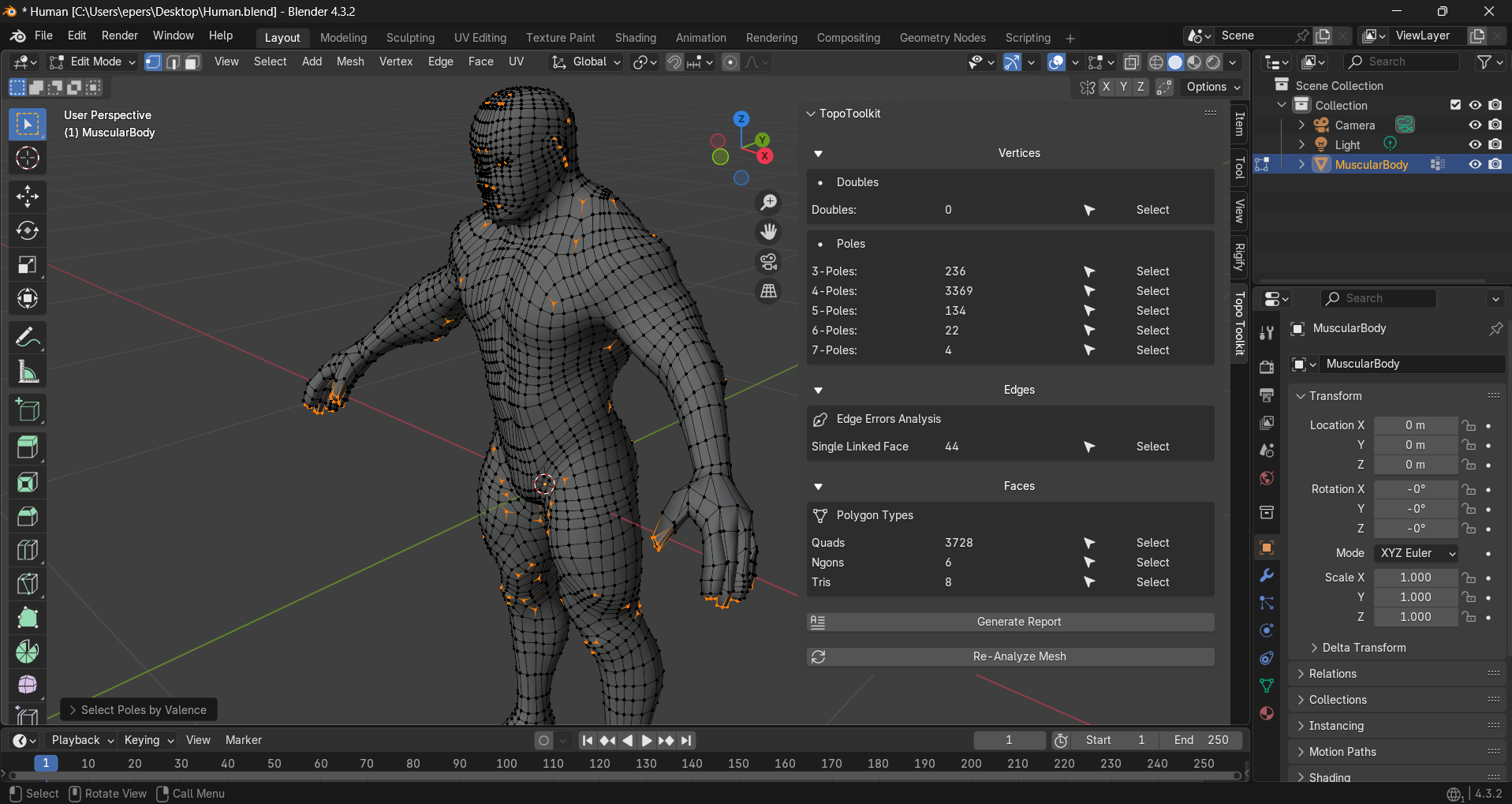The height and width of the screenshot is (804, 1512).
Task: Open the Edit Mode dropdown
Action: click(92, 62)
